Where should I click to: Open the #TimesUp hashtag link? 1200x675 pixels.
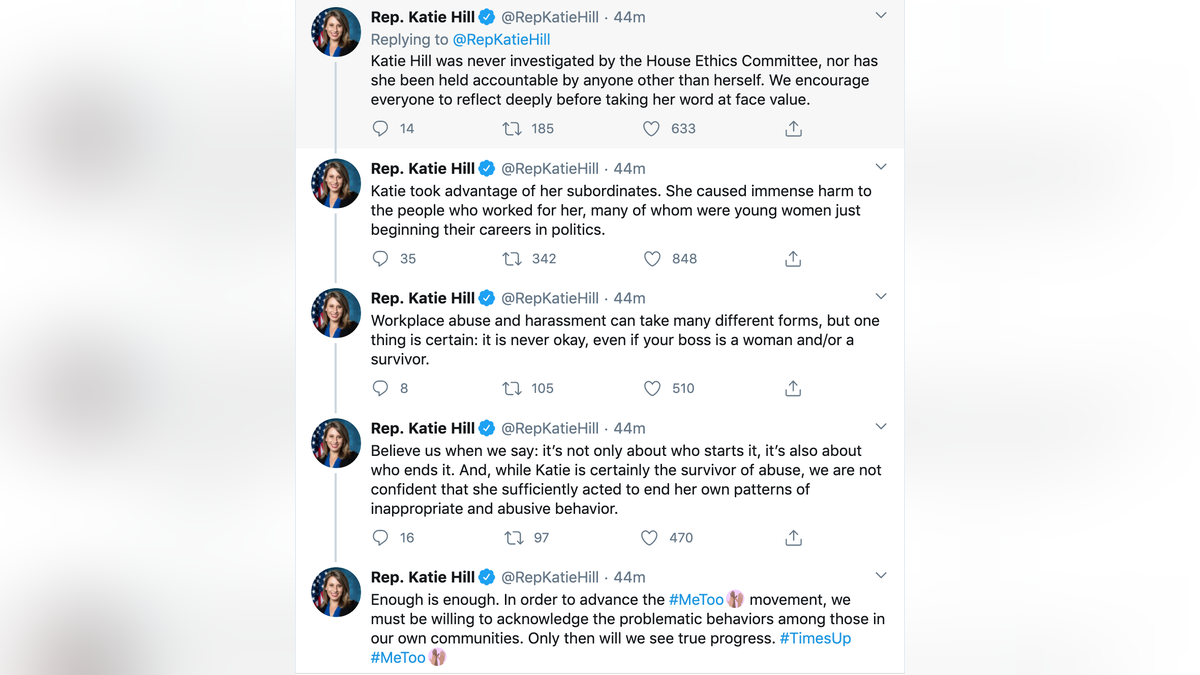pyautogui.click(x=815, y=638)
